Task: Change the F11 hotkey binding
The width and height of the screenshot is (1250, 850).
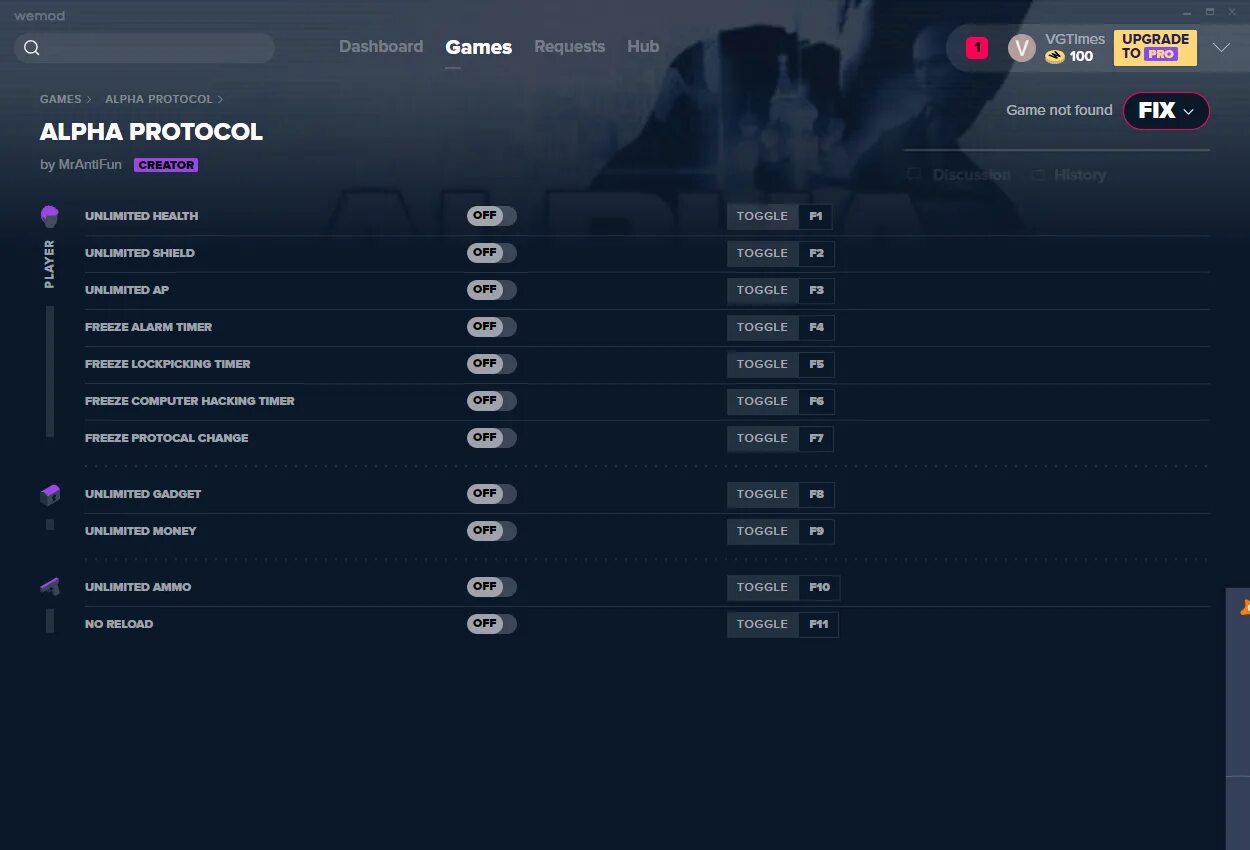Action: coord(819,624)
